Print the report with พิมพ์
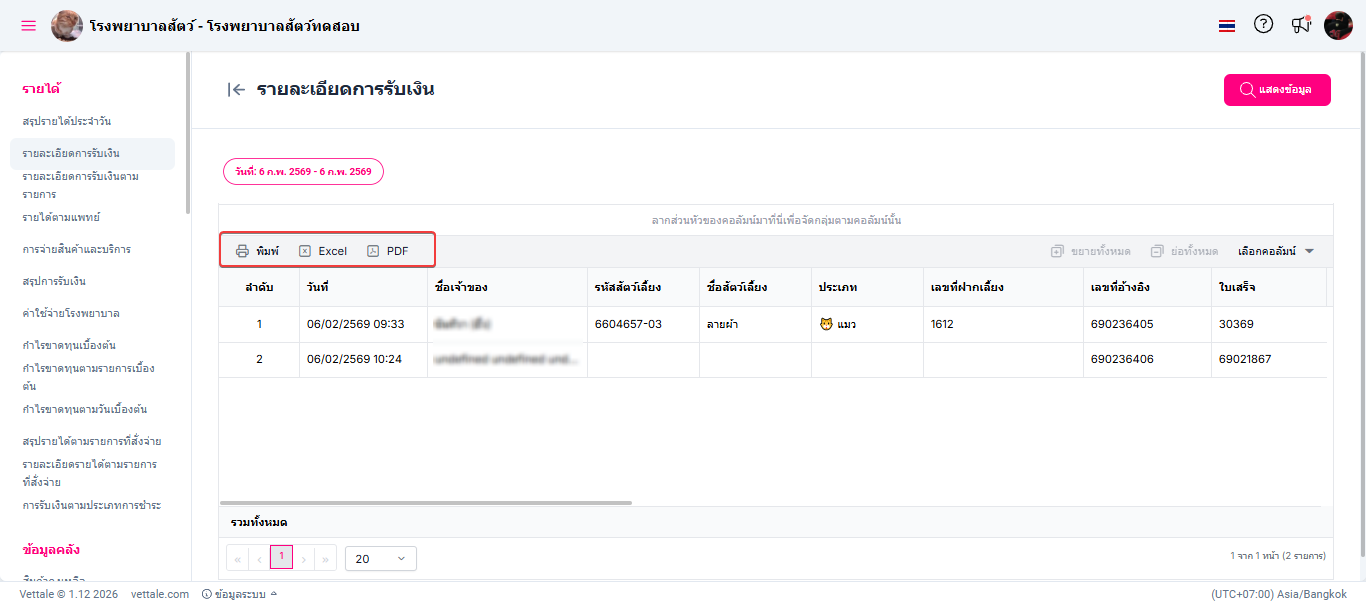The height and width of the screenshot is (607, 1366). point(257,251)
